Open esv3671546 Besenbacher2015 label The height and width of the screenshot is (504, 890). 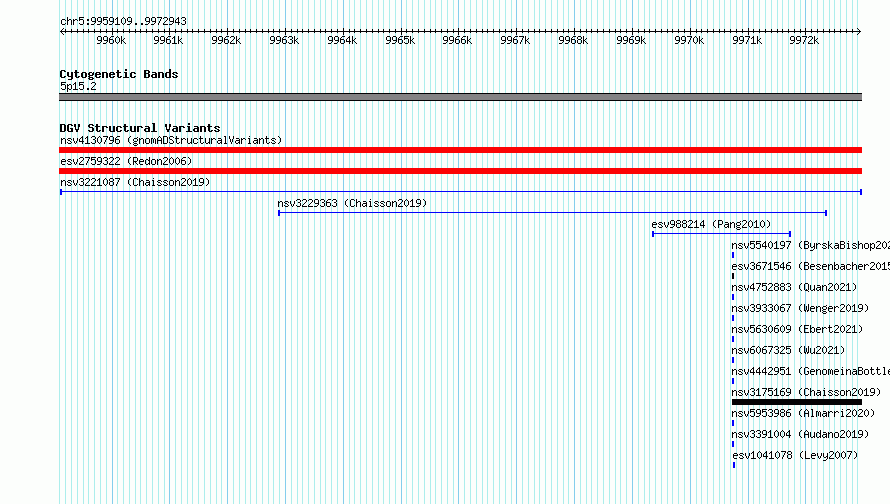pyautogui.click(x=811, y=266)
